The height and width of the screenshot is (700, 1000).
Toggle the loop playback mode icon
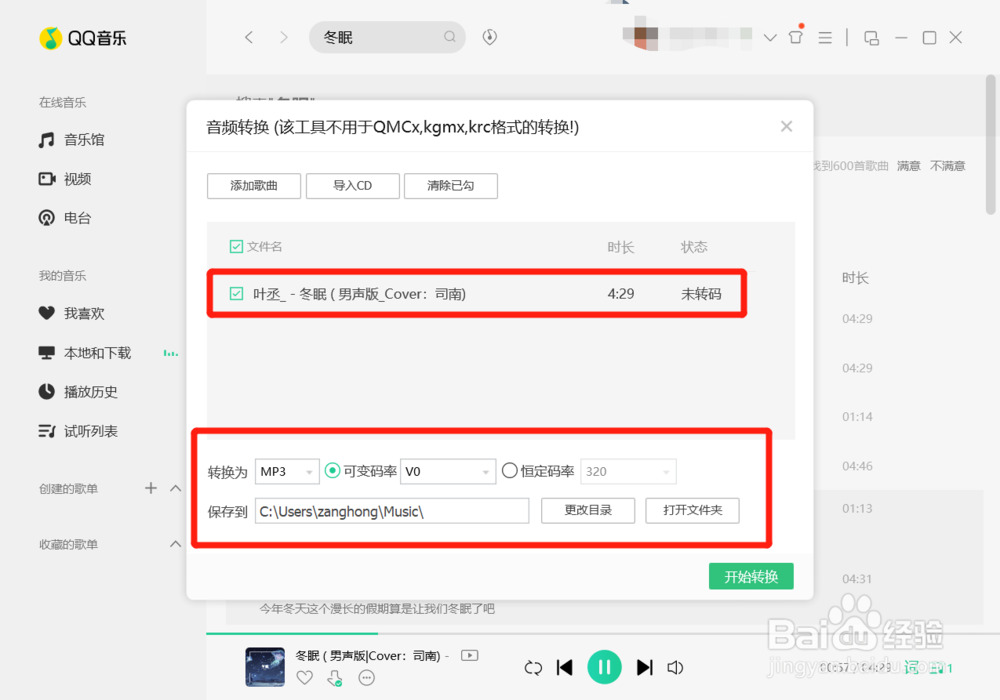(x=533, y=667)
